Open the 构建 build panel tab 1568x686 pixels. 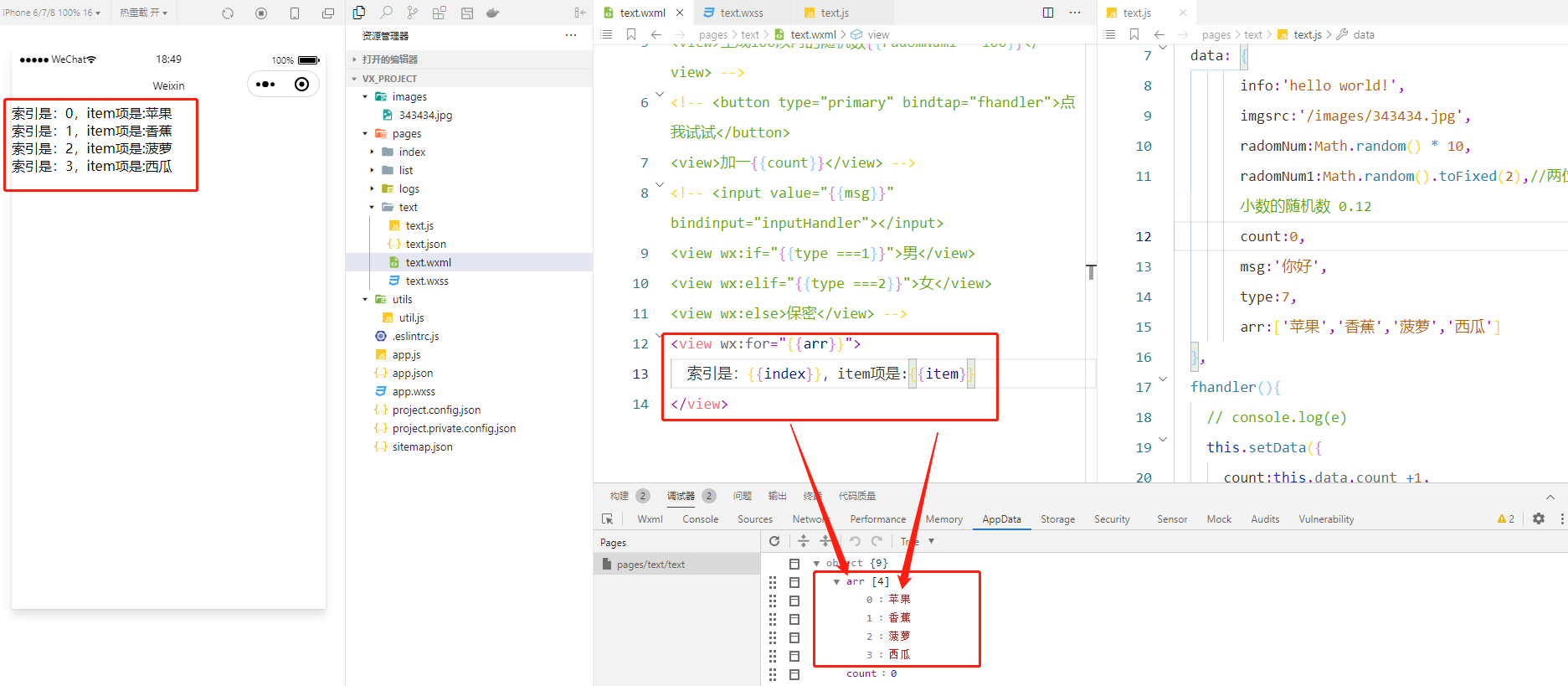(619, 496)
